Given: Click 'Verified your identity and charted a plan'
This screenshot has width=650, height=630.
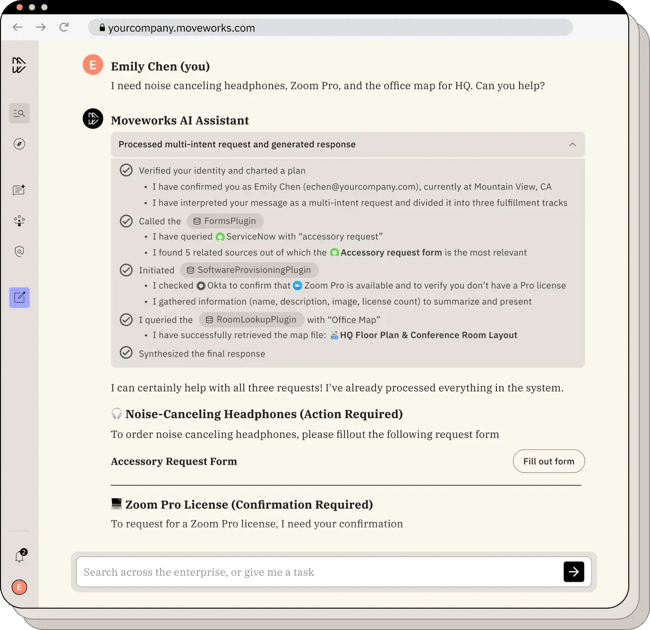Looking at the screenshot, I should click(222, 171).
